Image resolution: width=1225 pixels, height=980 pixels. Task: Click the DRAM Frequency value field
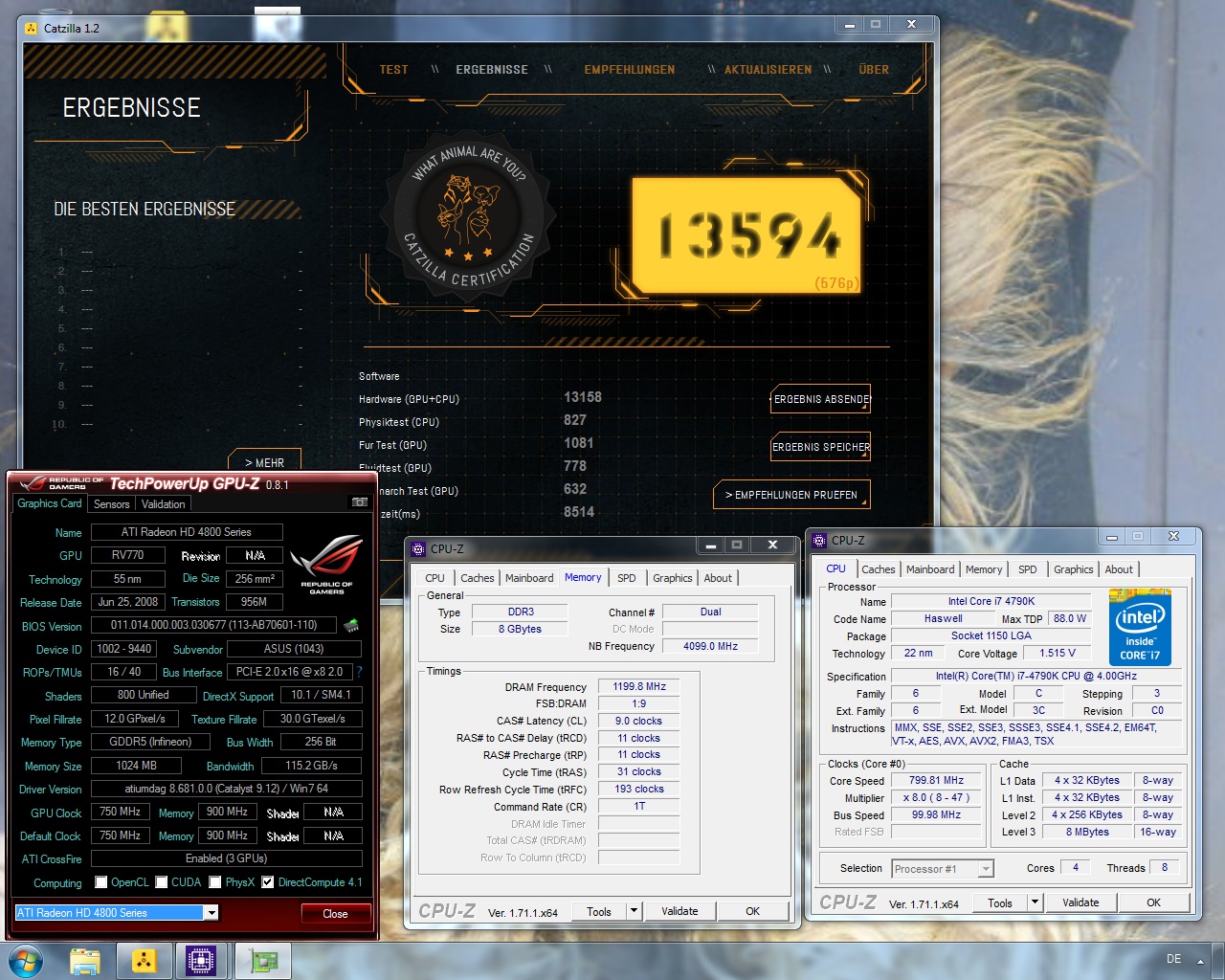pyautogui.click(x=639, y=686)
